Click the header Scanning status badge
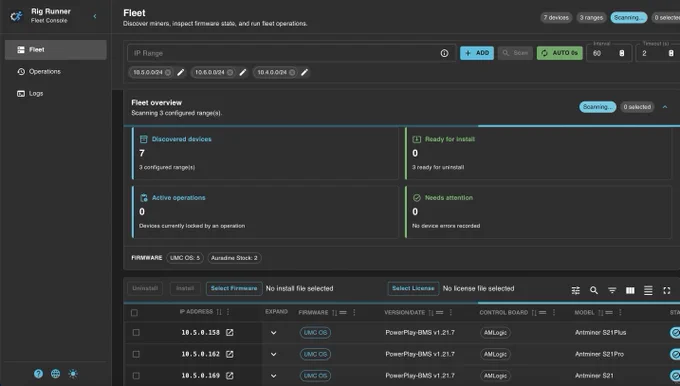The image size is (680, 386). 629,17
